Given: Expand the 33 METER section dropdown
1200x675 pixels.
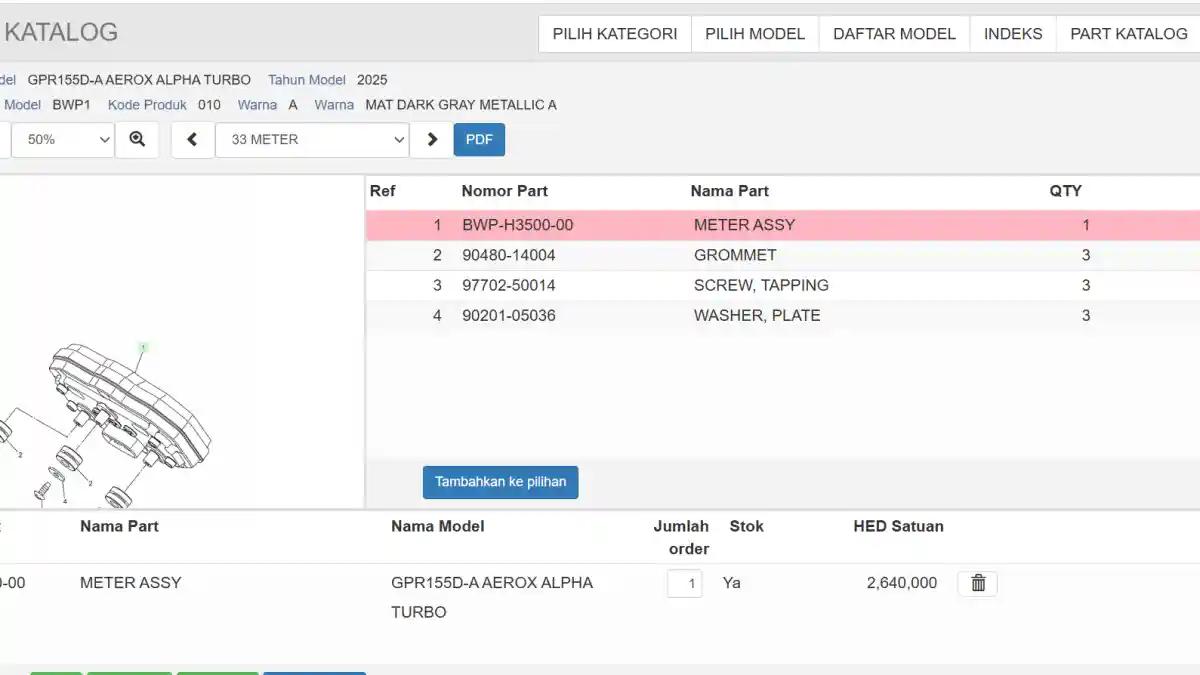Looking at the screenshot, I should click(312, 140).
